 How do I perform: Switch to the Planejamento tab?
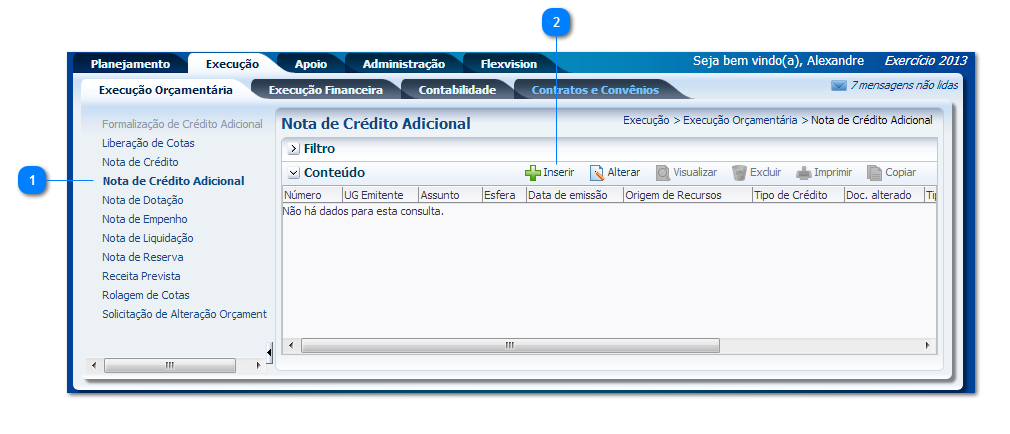click(130, 64)
